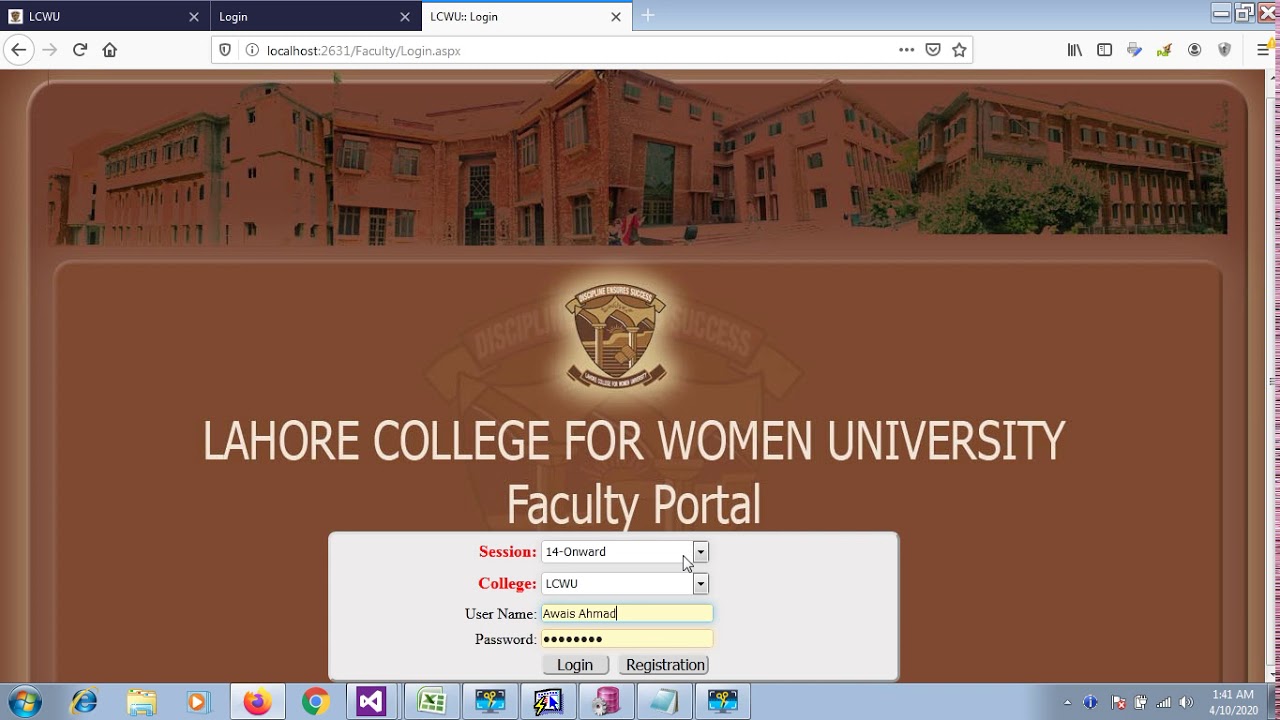
Task: Open the Windows Start menu
Action: coord(25,702)
